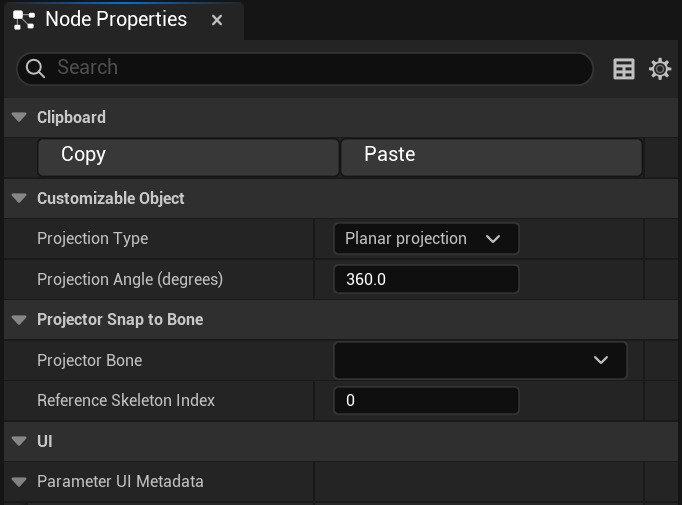Click the Reference Skeleton Index label
The image size is (682, 505).
coord(126,400)
